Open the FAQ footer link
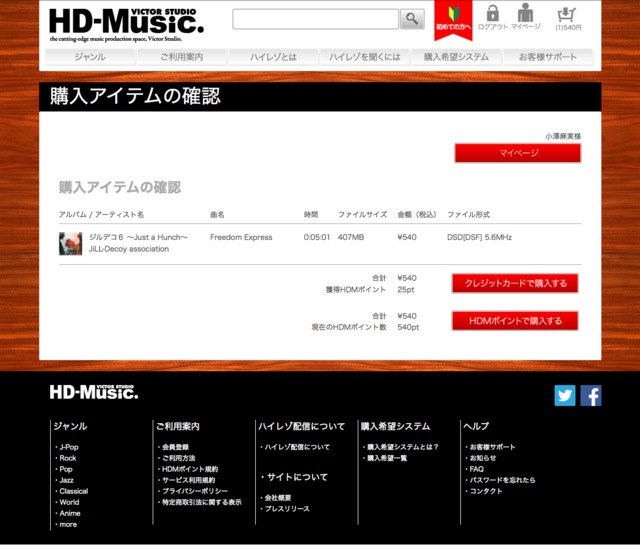This screenshot has height=545, width=640. (x=476, y=469)
